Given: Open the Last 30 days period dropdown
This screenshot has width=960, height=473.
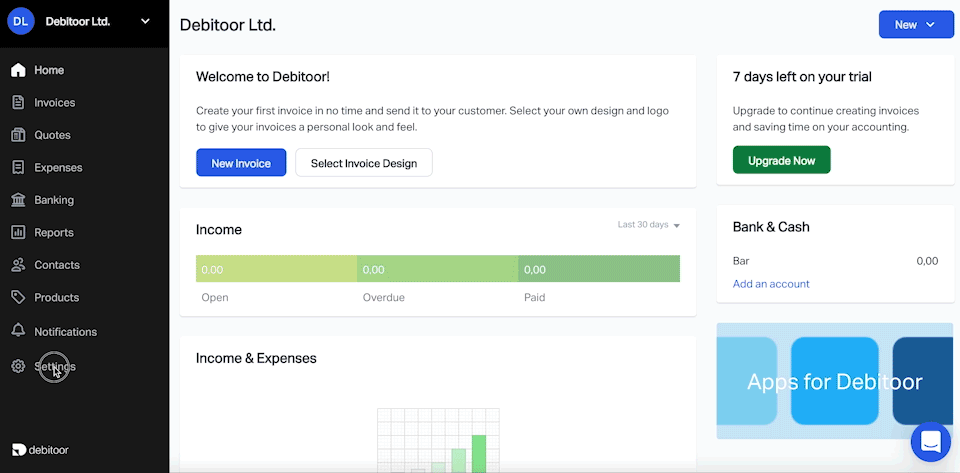Looking at the screenshot, I should pos(649,225).
